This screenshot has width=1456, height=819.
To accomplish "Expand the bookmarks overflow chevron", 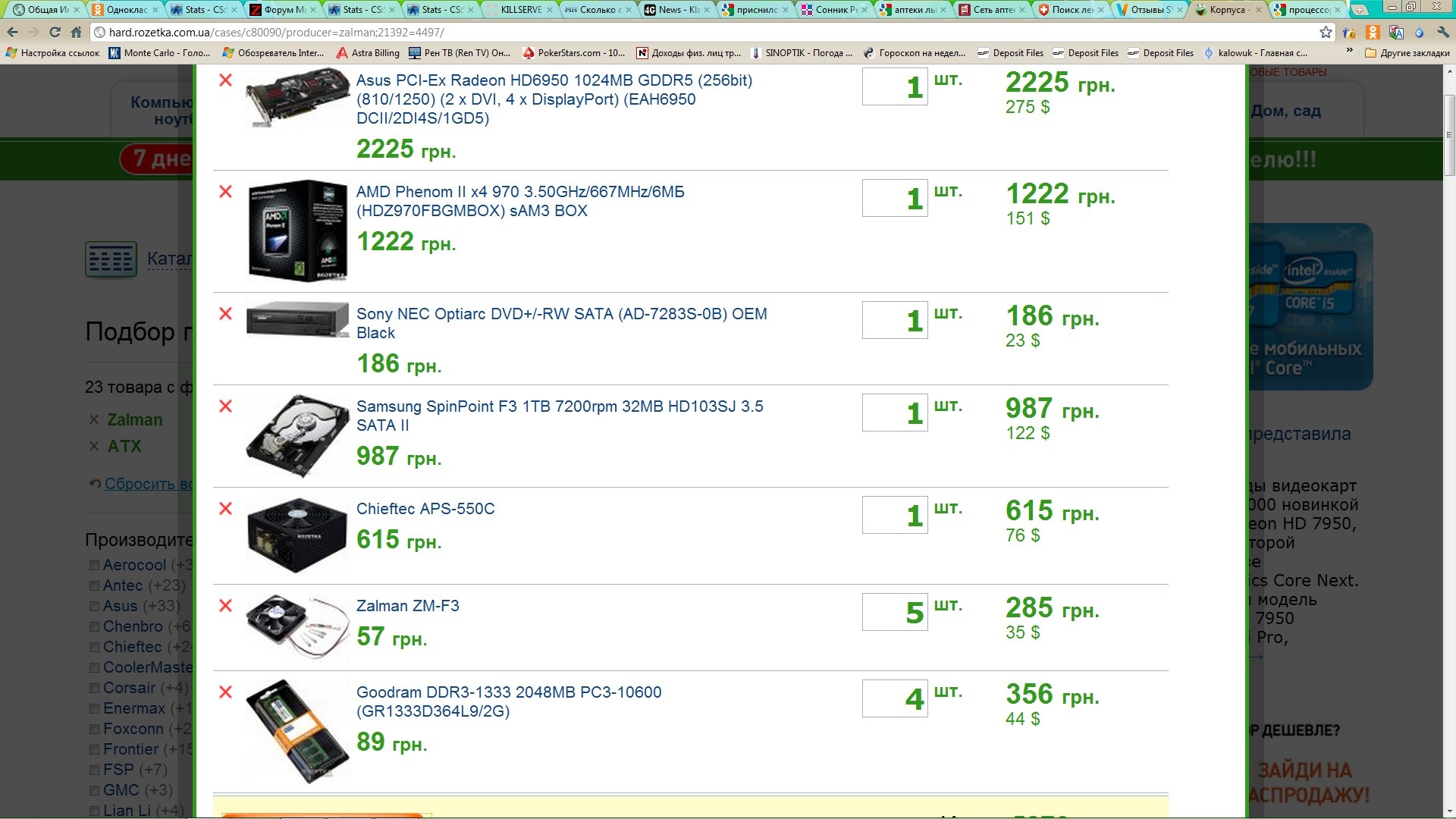I will click(1349, 52).
